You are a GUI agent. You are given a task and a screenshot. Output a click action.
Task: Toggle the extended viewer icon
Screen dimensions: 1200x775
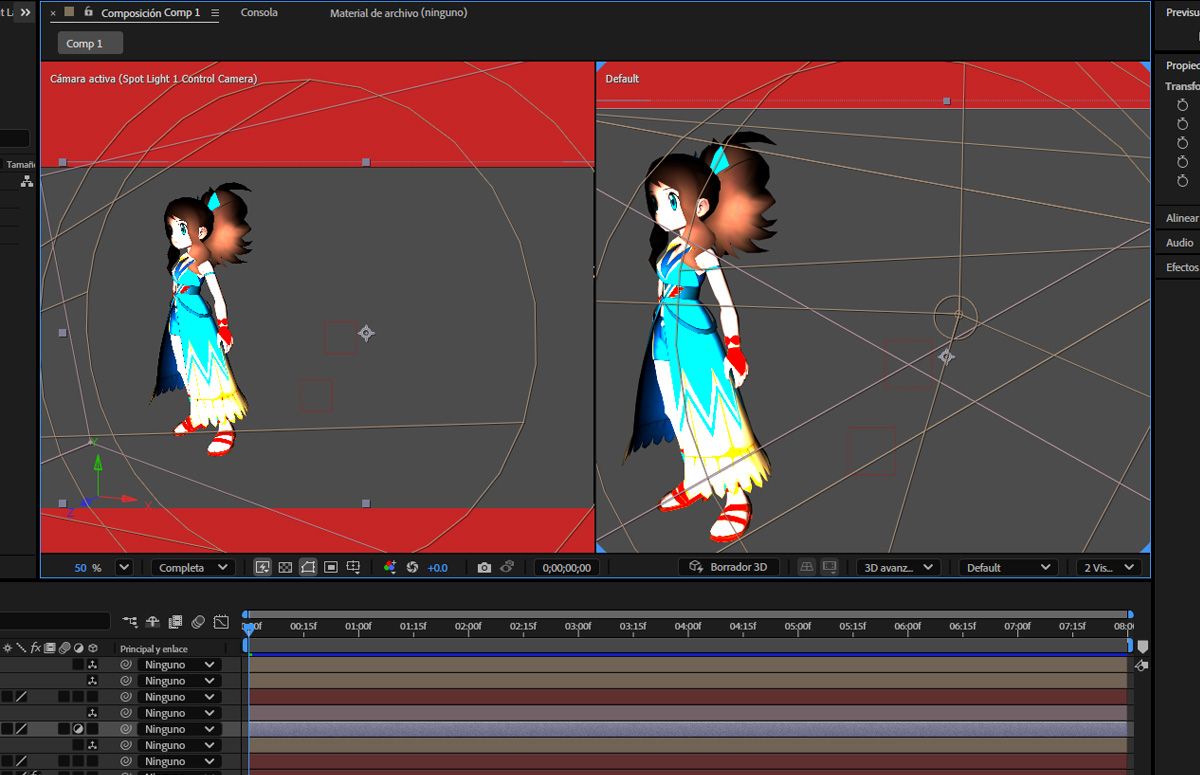(829, 567)
